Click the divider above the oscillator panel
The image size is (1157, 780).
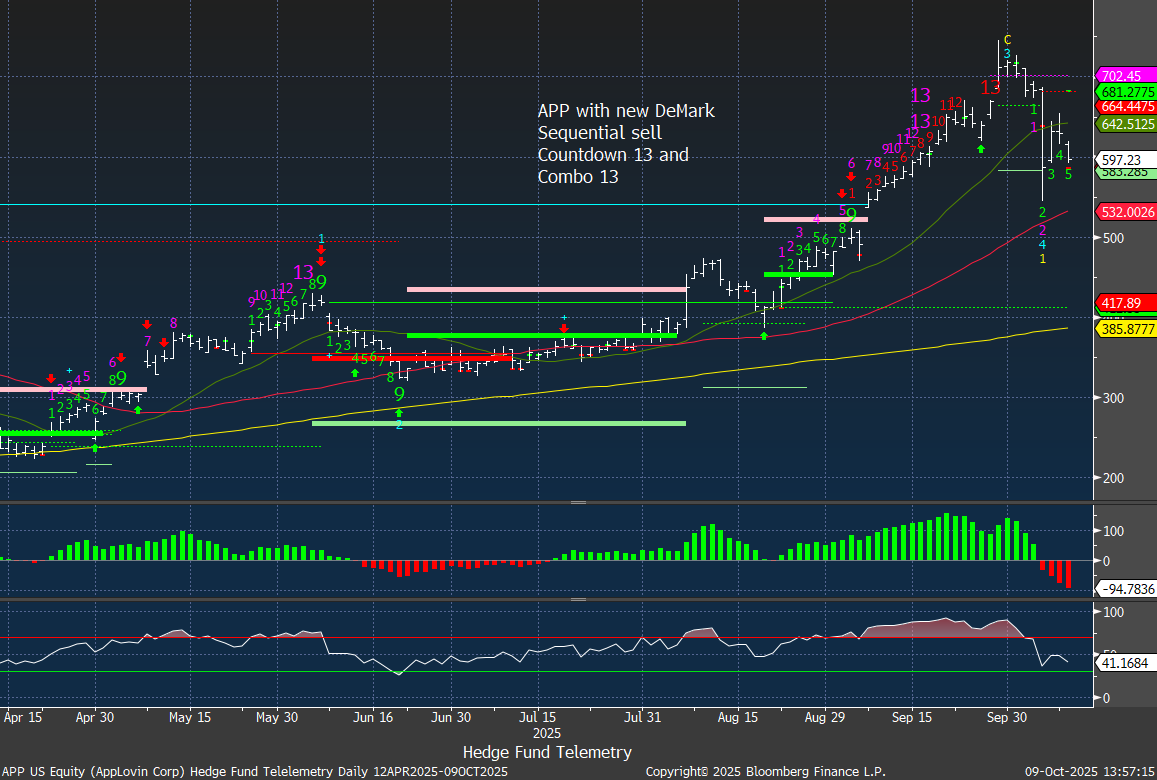[578, 599]
